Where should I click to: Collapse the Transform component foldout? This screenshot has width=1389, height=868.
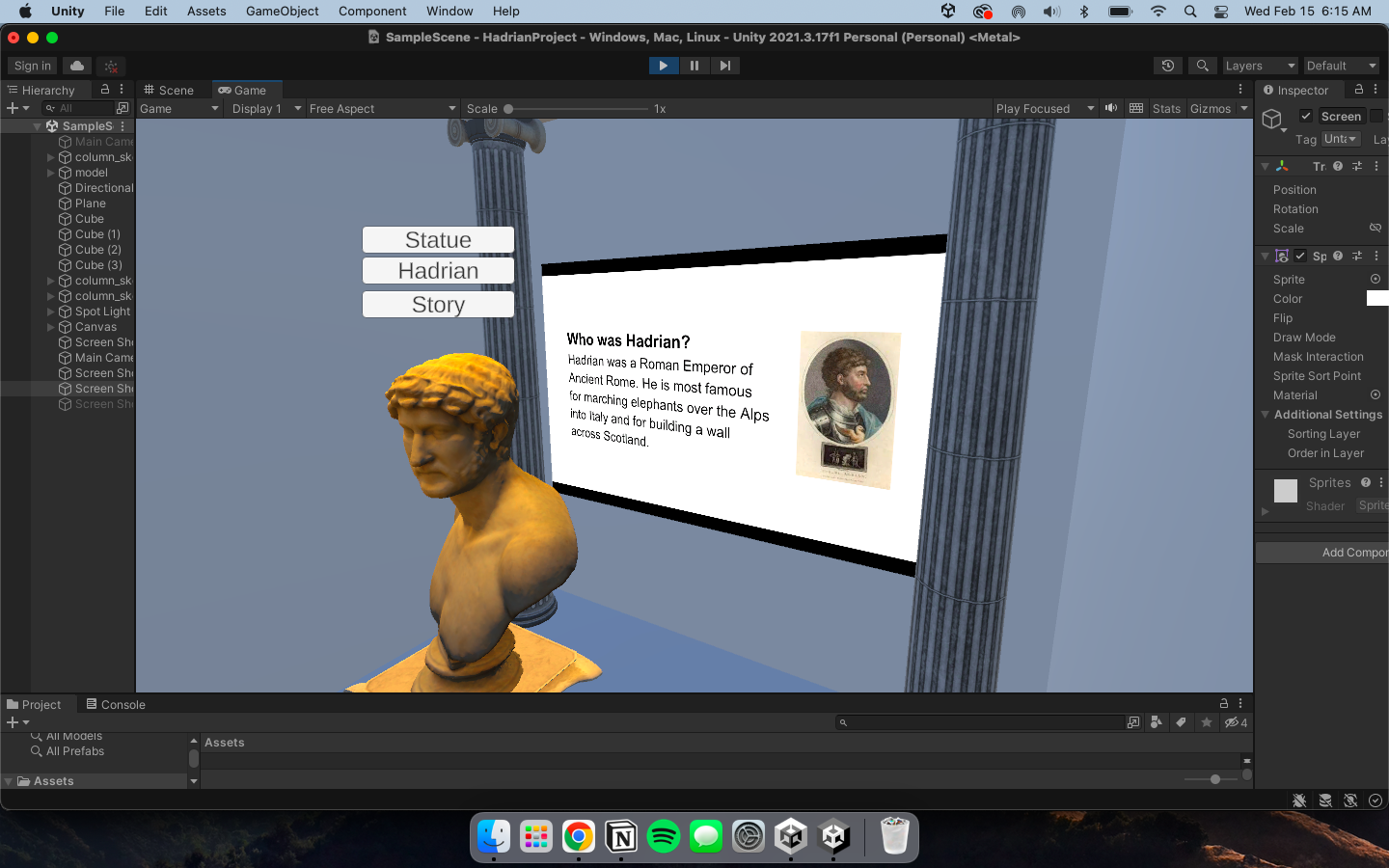1265,166
